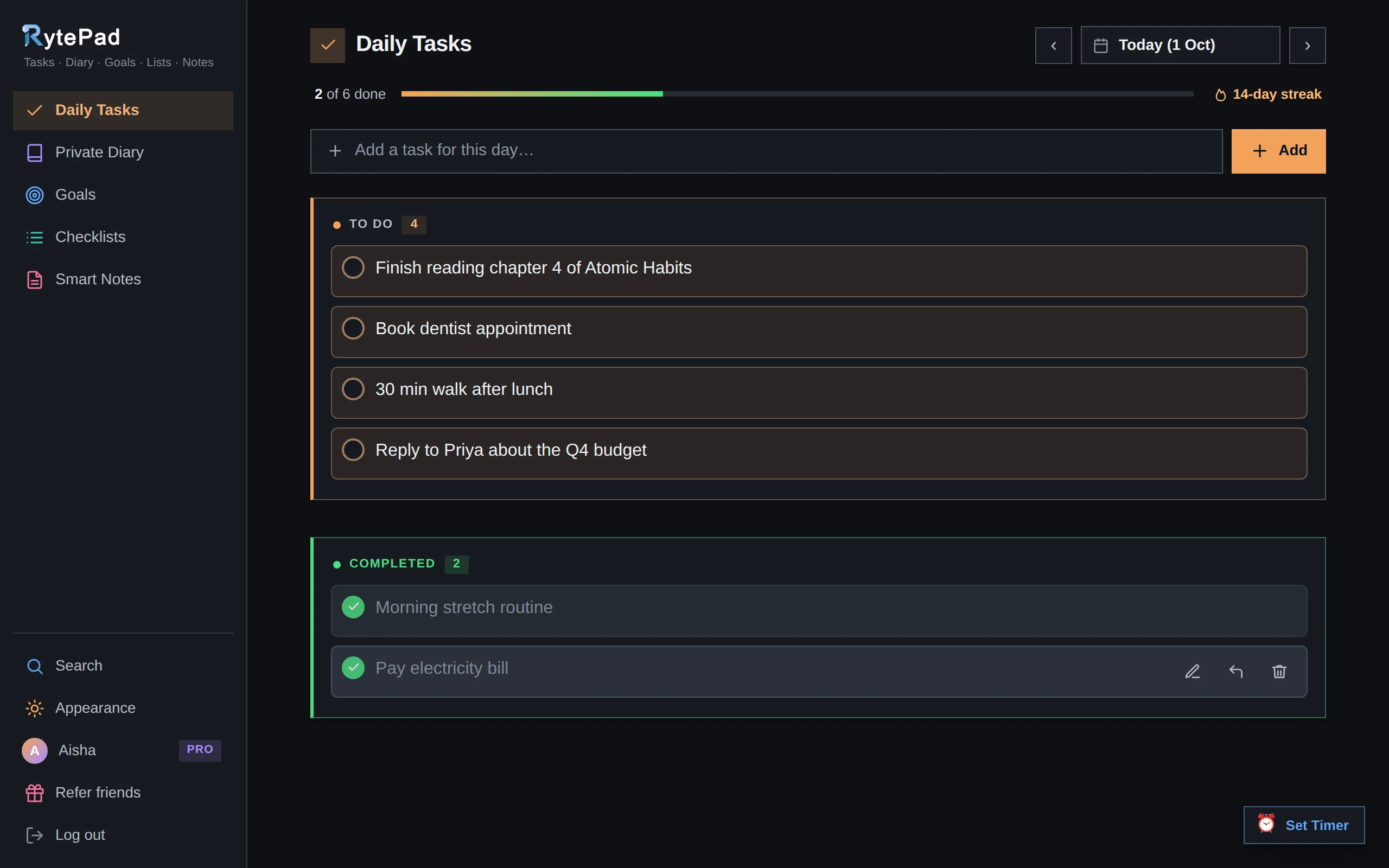Screen dimensions: 1389x868
Task: Go to next day arrow
Action: tap(1308, 46)
